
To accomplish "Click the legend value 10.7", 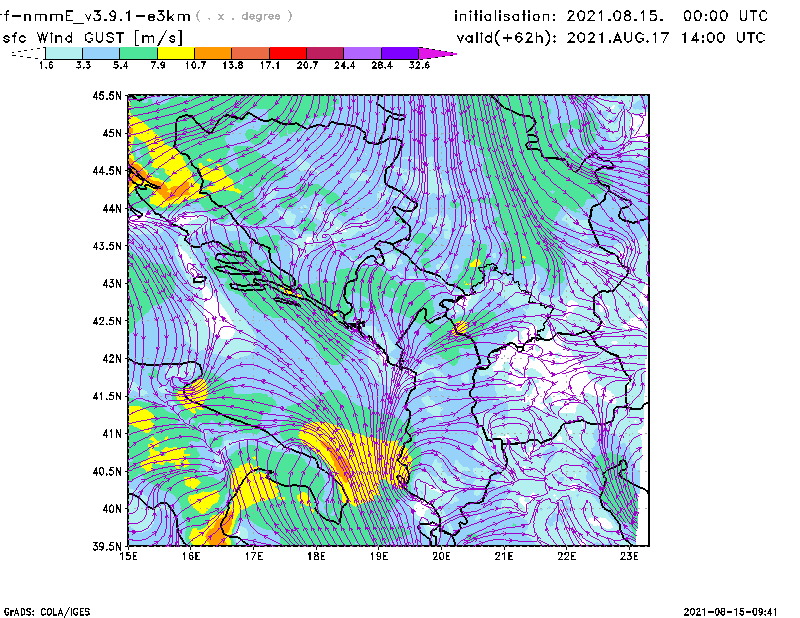I will click(x=195, y=65).
